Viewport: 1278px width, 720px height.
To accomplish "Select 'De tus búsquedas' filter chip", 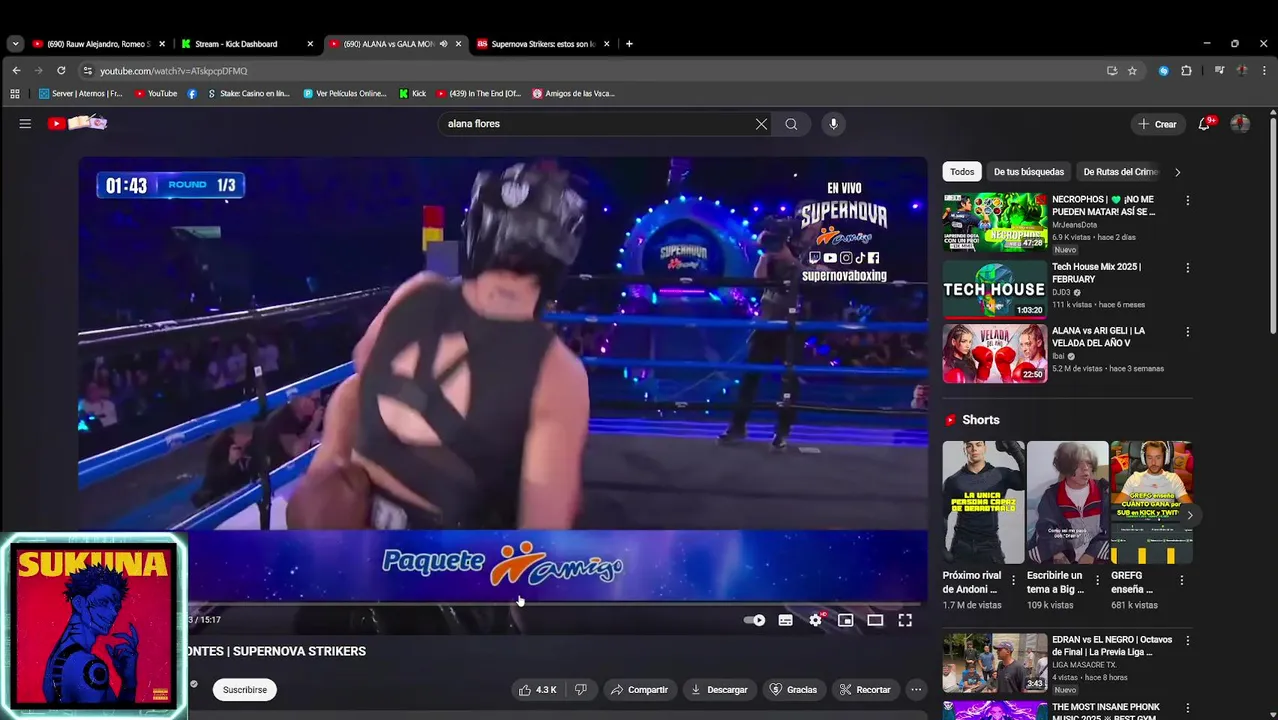I will (x=1029, y=172).
